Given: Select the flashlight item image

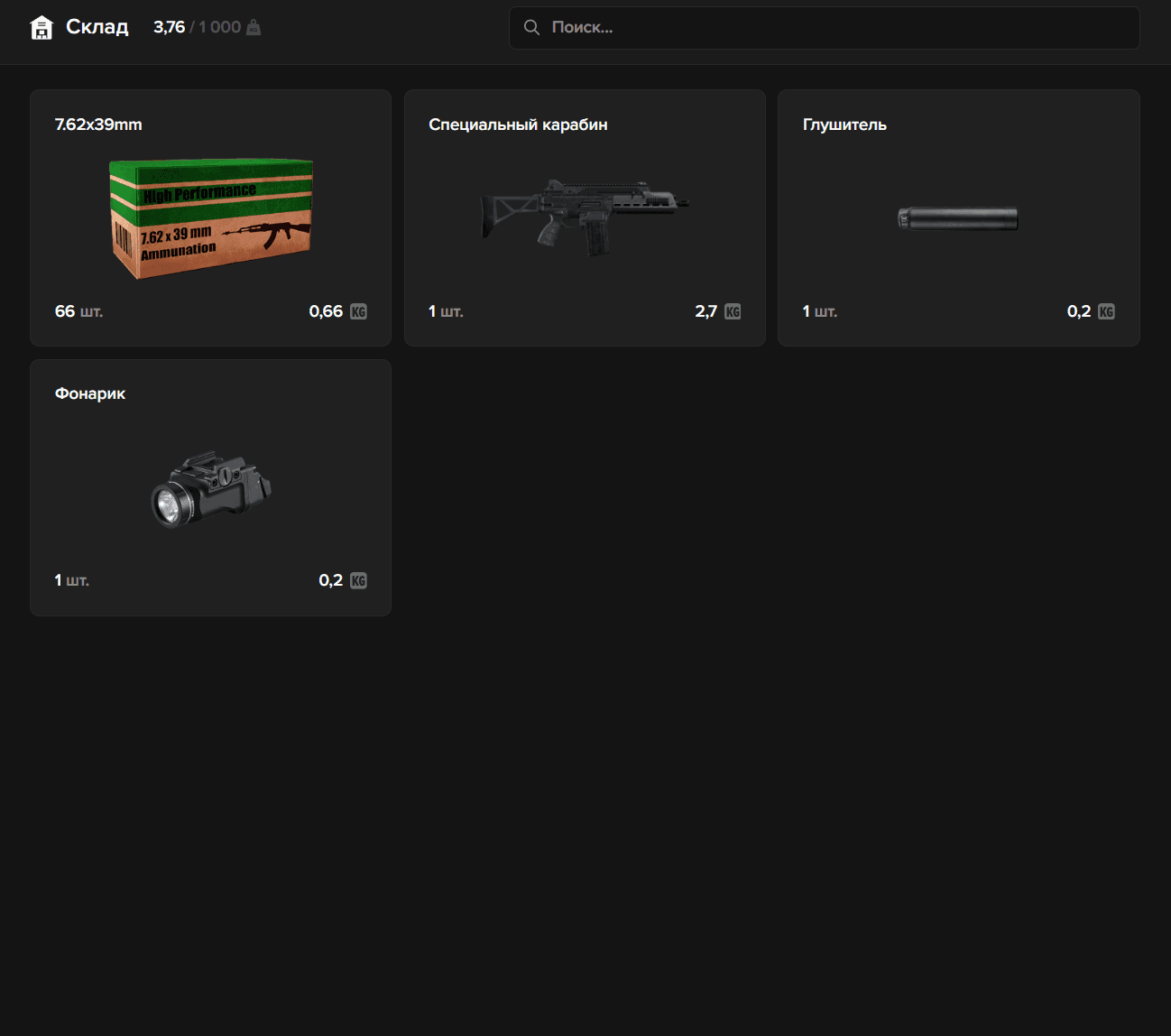Looking at the screenshot, I should [211, 489].
